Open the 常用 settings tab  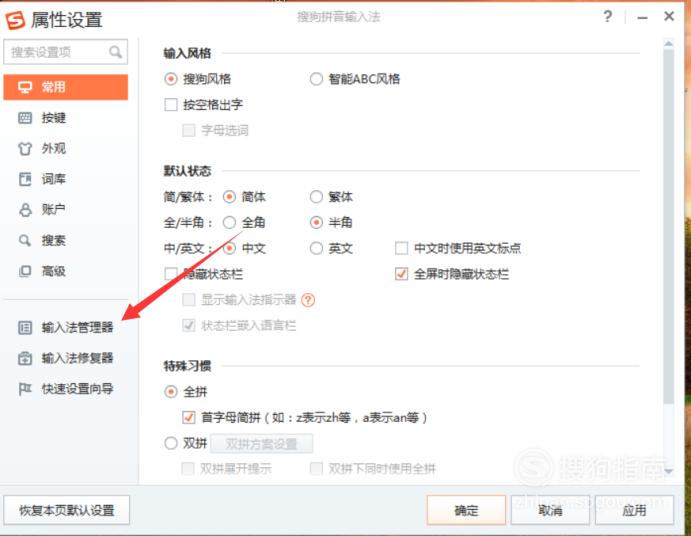pos(66,87)
